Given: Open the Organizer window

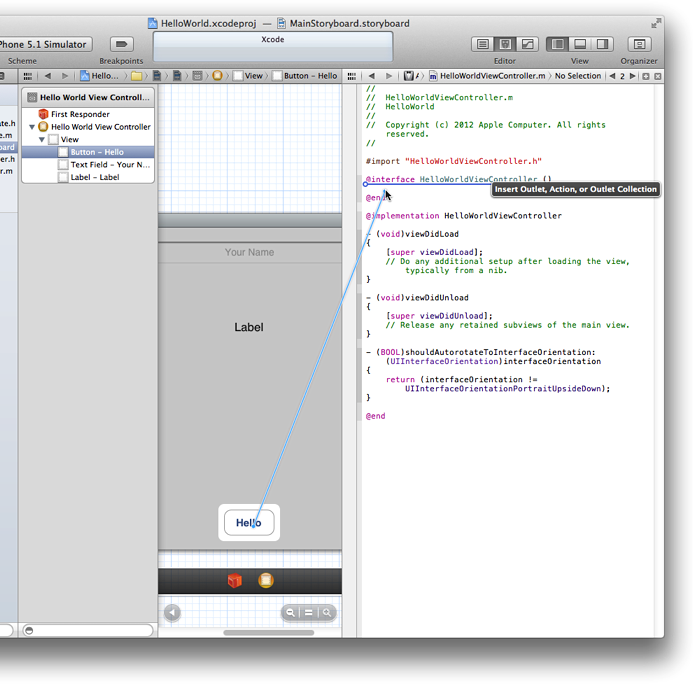Looking at the screenshot, I should tap(638, 44).
